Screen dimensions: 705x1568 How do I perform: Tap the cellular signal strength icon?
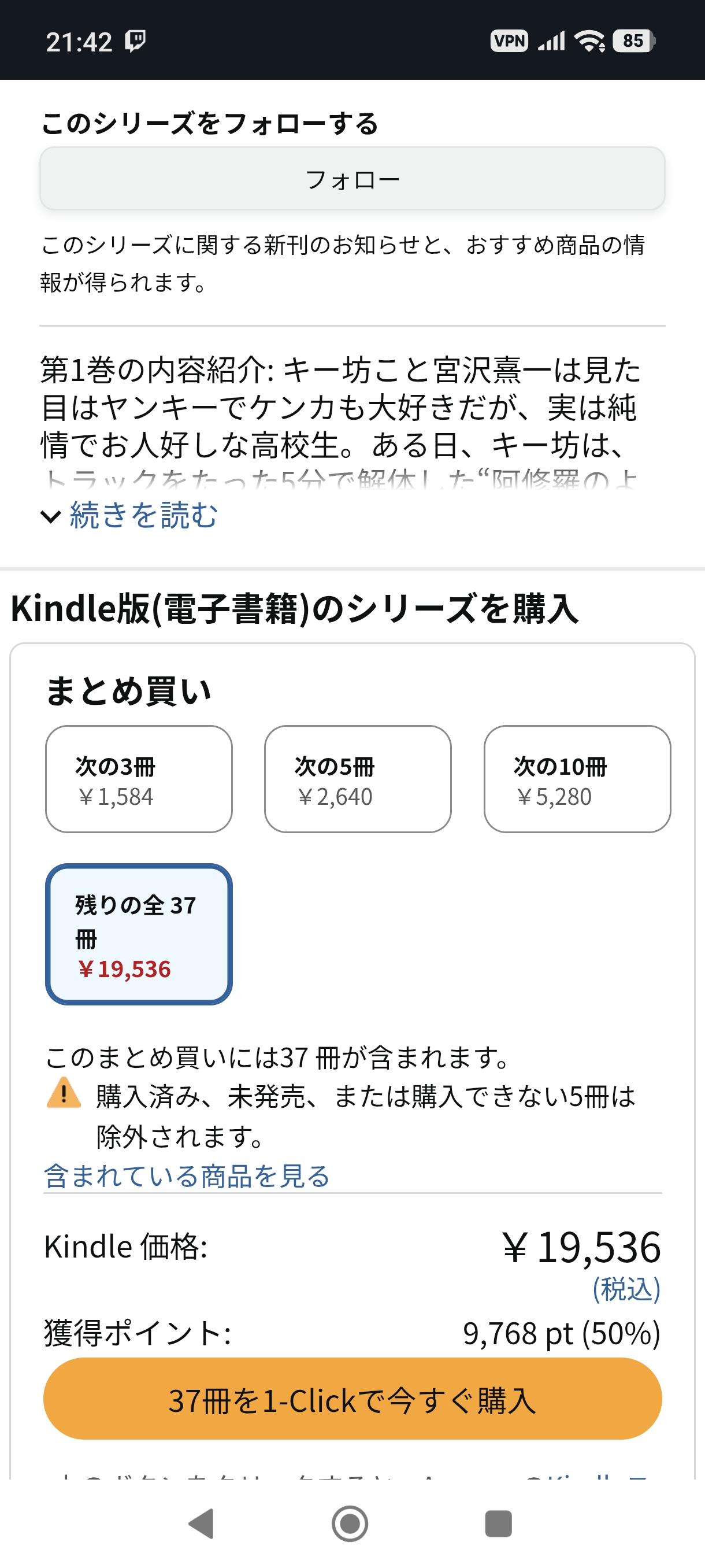coord(552,42)
